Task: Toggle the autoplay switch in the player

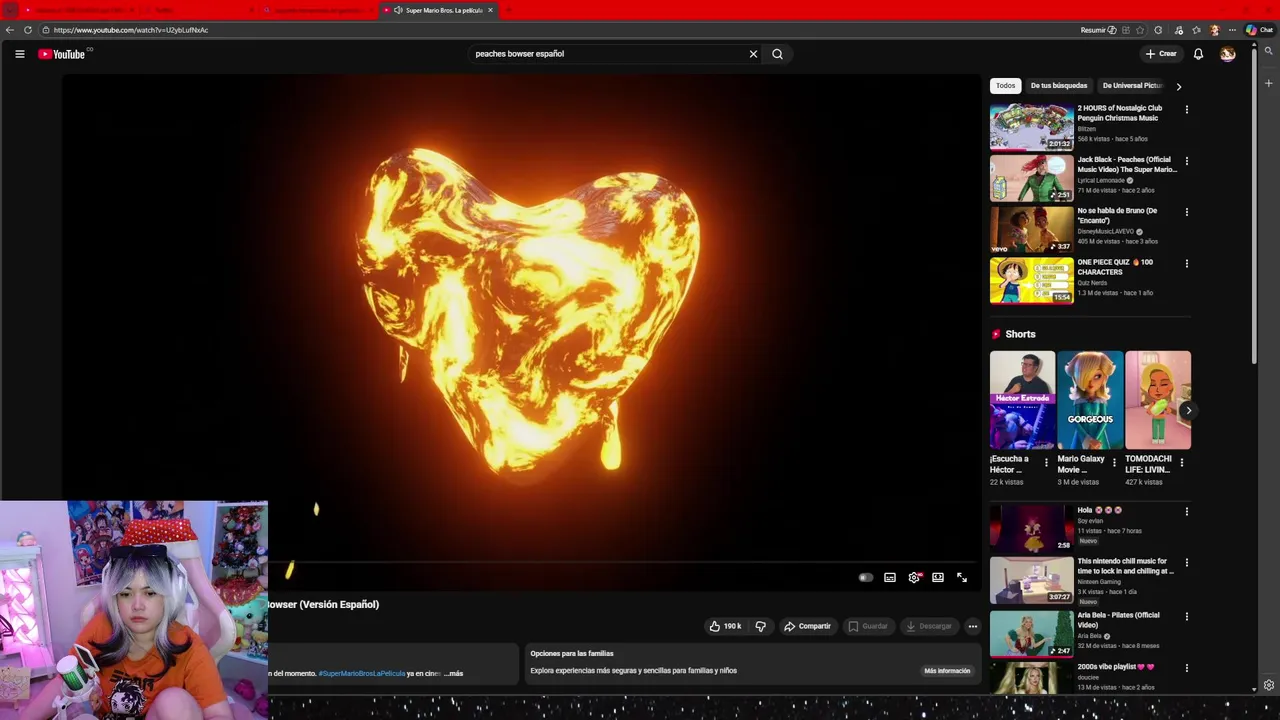Action: (866, 577)
